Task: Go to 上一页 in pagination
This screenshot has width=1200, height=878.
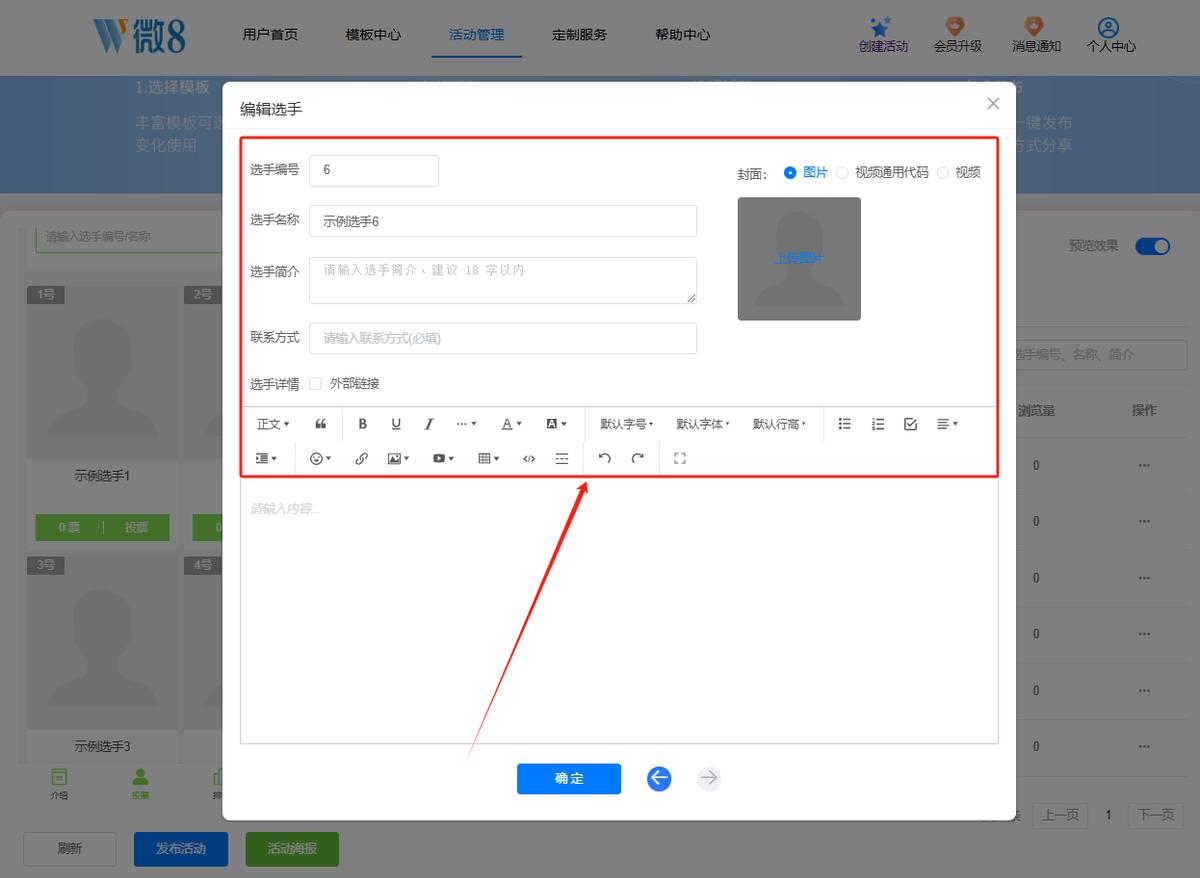Action: (x=1061, y=815)
